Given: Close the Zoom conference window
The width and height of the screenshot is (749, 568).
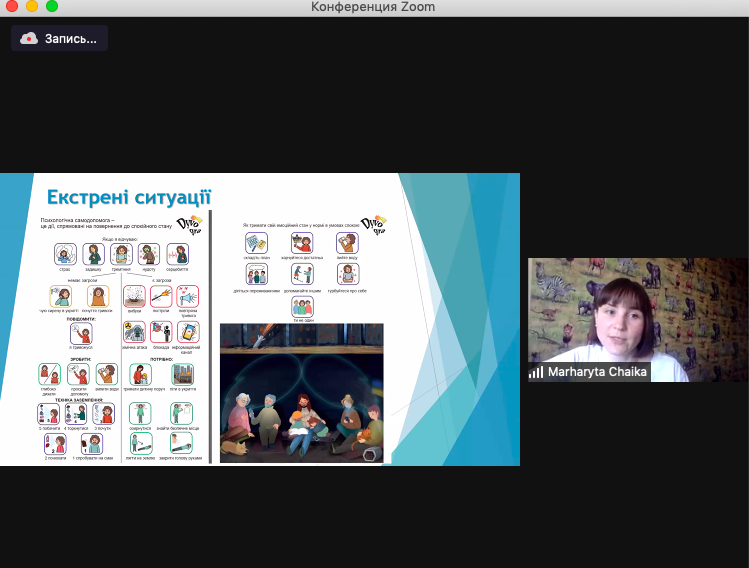Looking at the screenshot, I should [11, 7].
